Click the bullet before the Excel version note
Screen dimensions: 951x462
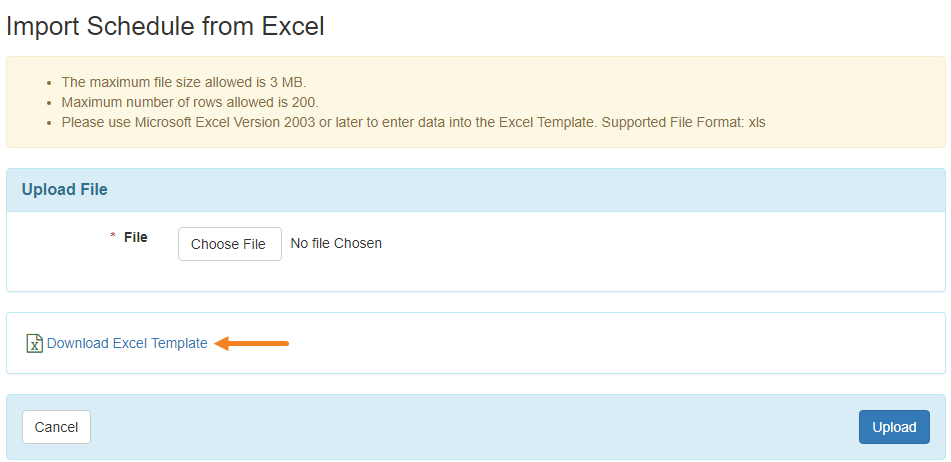pos(49,123)
